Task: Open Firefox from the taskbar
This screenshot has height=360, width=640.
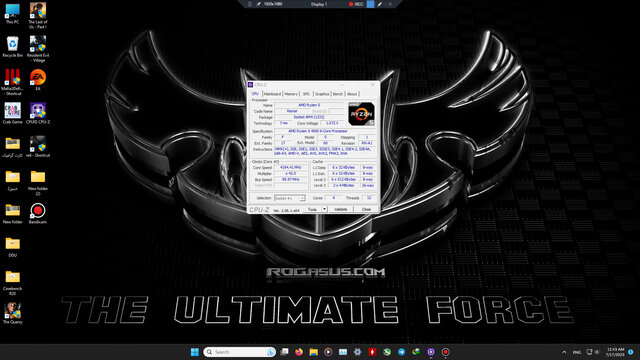Action: [x=299, y=352]
